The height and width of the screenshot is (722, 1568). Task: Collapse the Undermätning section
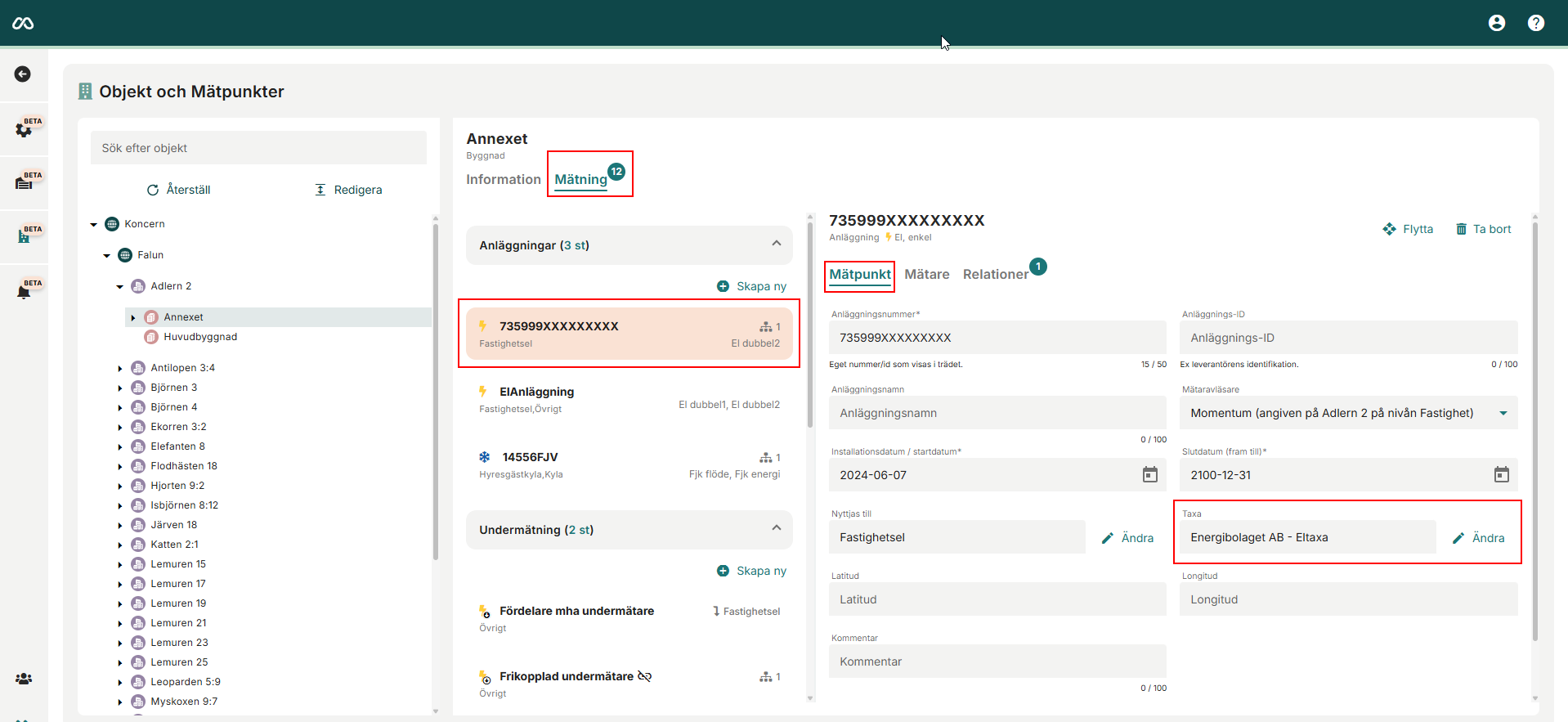point(776,528)
